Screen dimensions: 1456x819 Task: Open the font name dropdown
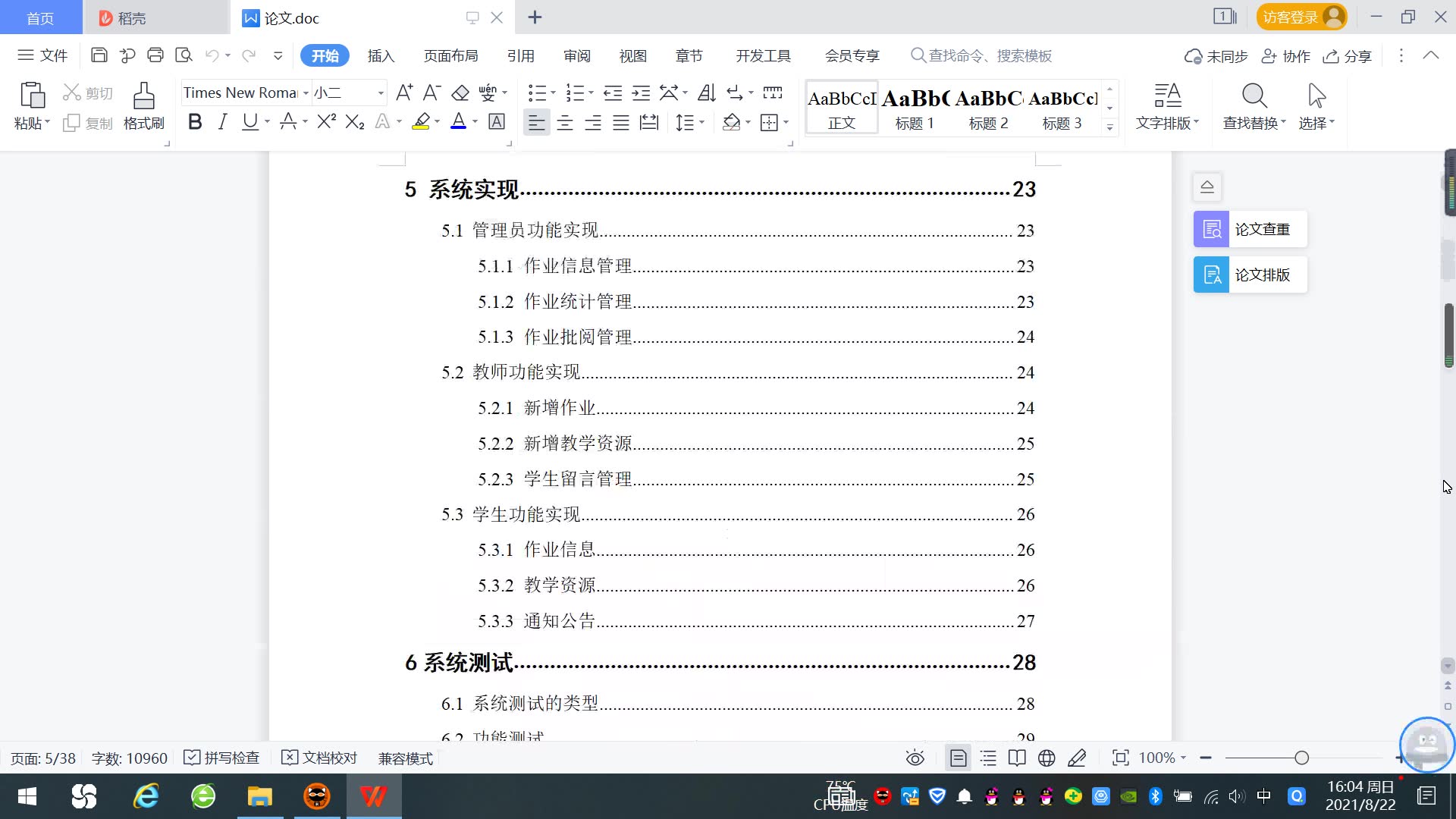click(306, 93)
